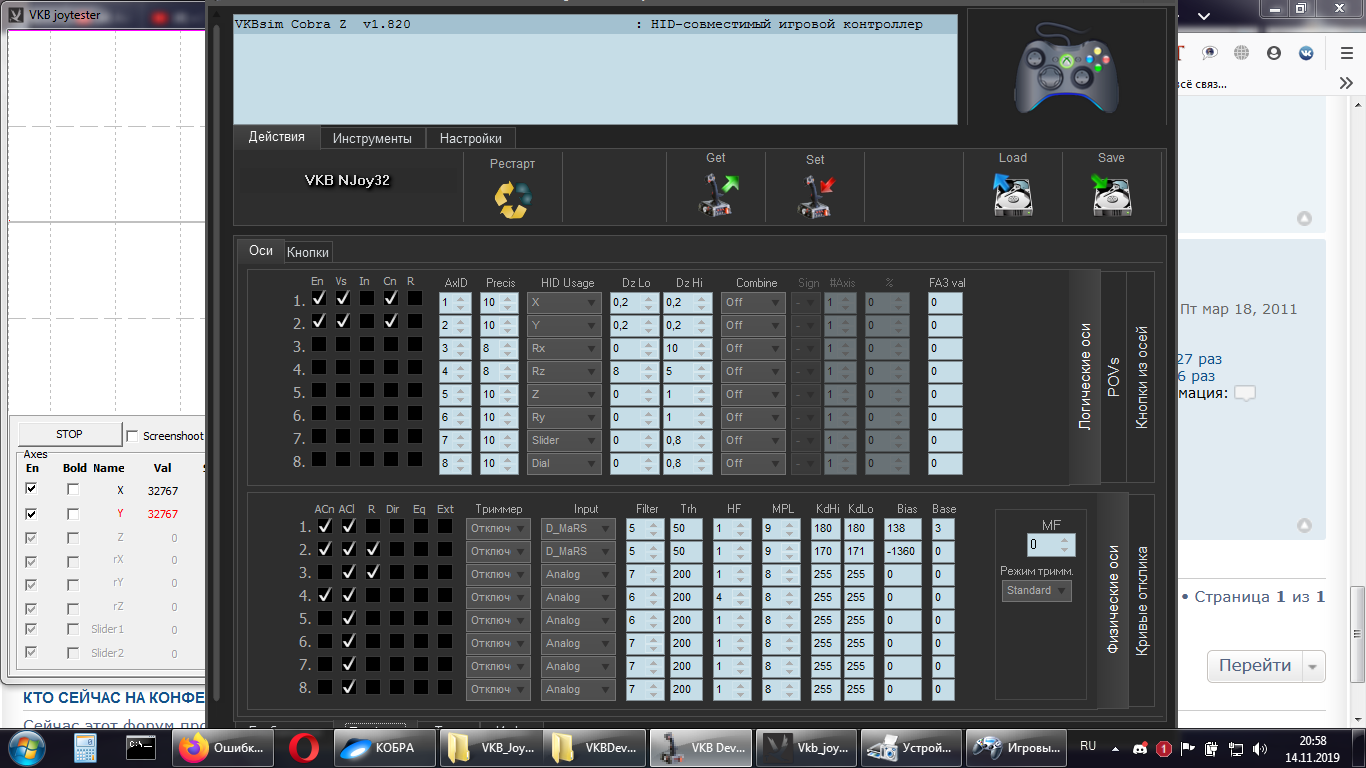Viewport: 1366px width, 768px height.
Task: Open Opera browser from the taskbar
Action: (304, 747)
